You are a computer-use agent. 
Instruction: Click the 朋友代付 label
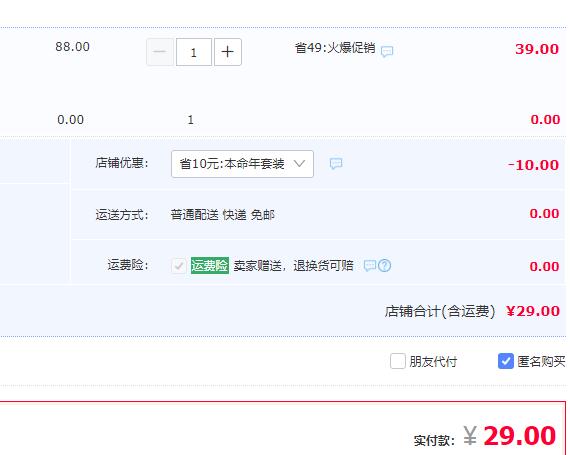(433, 362)
